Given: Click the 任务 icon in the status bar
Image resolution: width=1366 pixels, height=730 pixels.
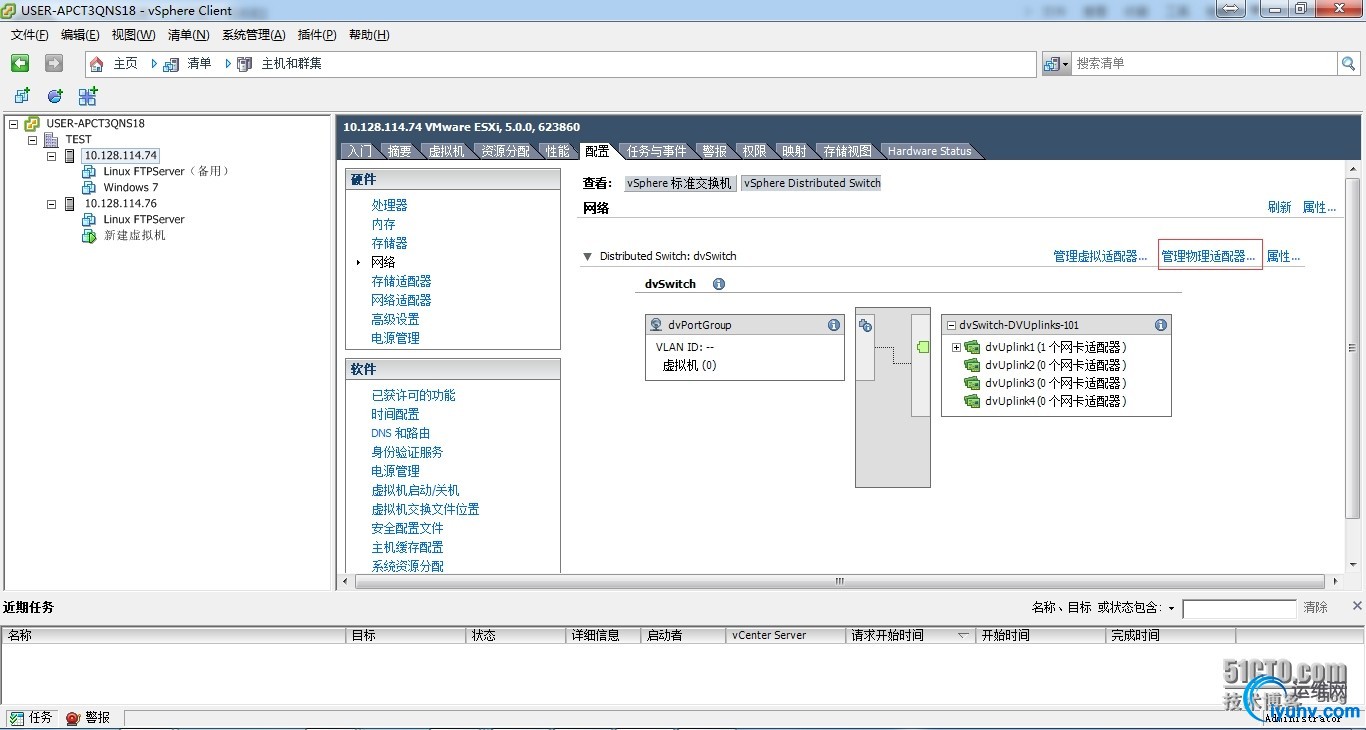Looking at the screenshot, I should [x=17, y=718].
